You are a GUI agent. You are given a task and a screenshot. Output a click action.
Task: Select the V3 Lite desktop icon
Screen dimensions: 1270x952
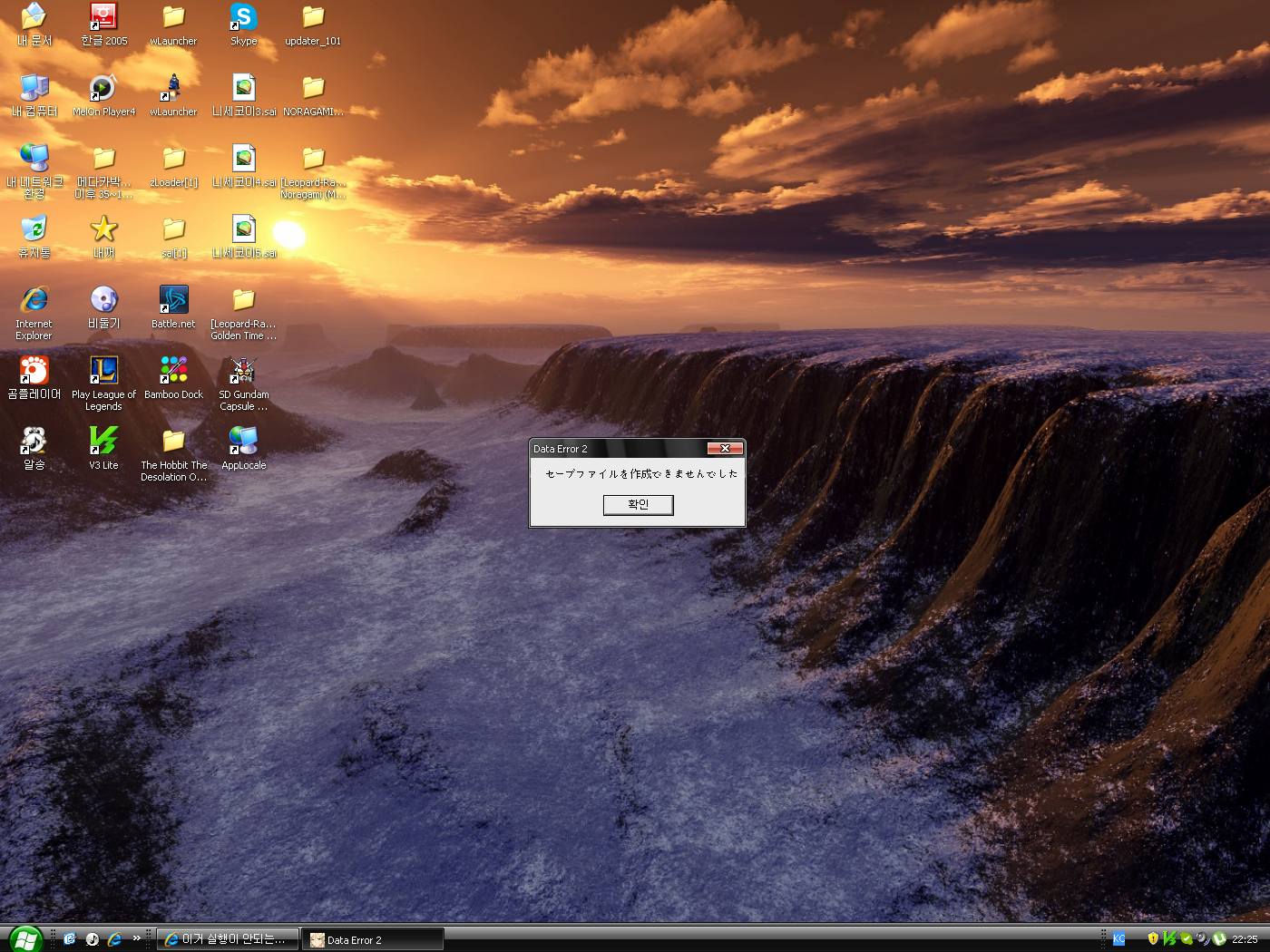pyautogui.click(x=103, y=442)
